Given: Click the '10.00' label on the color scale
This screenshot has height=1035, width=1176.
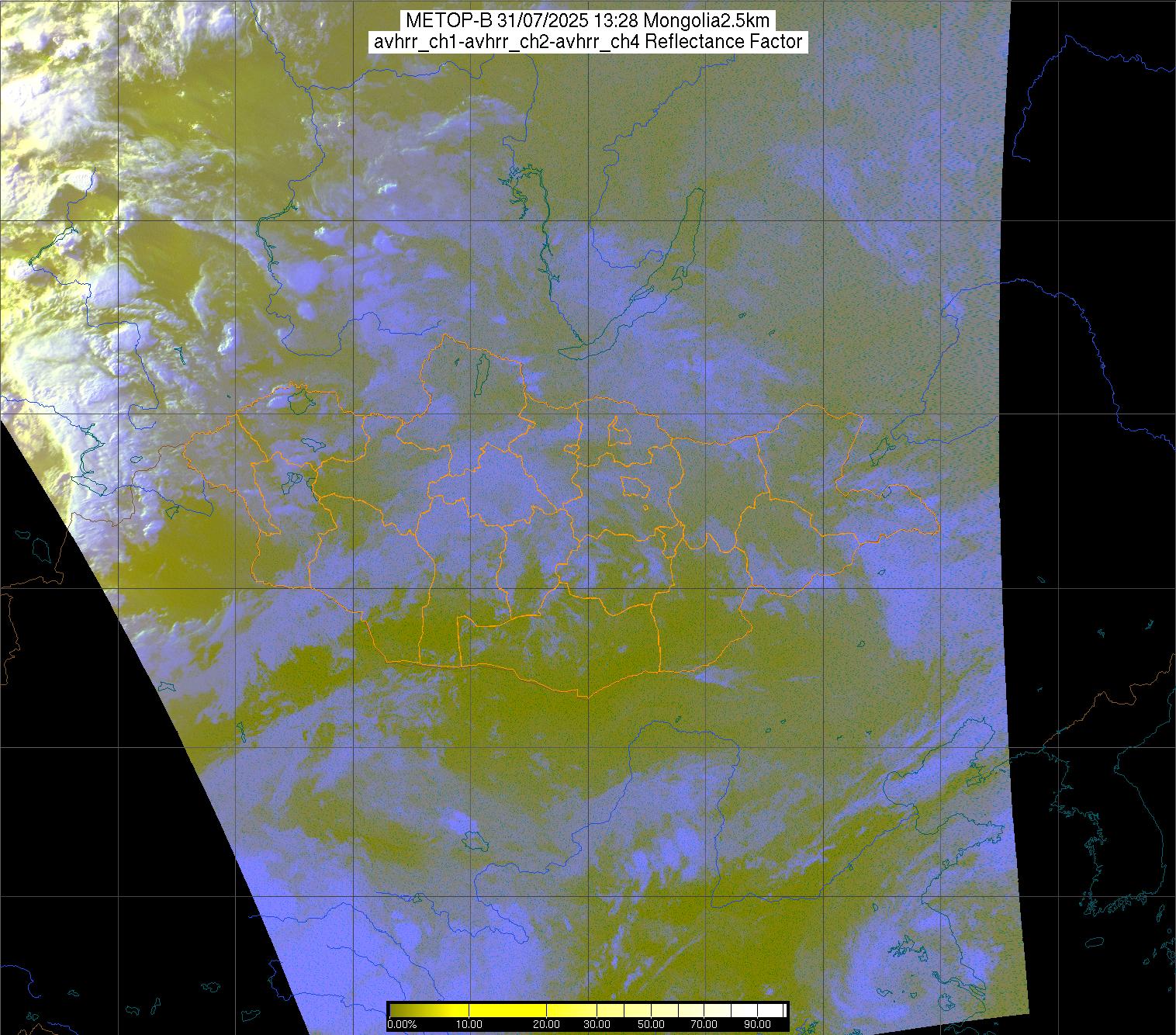Looking at the screenshot, I should point(469,1024).
